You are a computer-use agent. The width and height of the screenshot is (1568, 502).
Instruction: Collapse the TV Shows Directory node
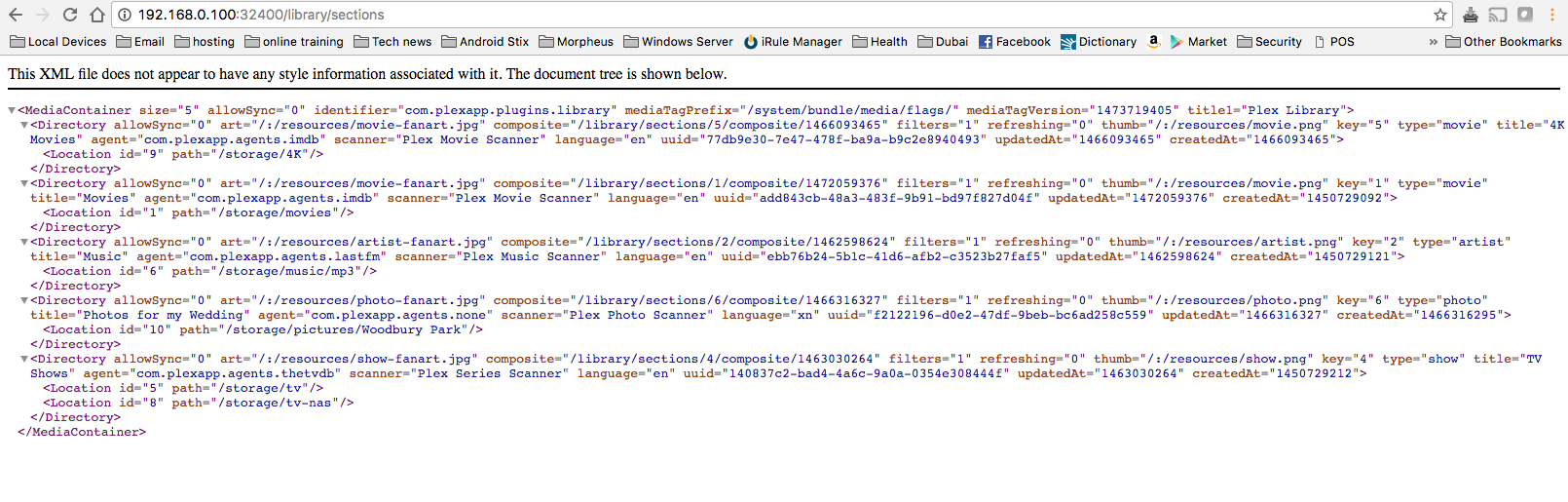(x=25, y=360)
